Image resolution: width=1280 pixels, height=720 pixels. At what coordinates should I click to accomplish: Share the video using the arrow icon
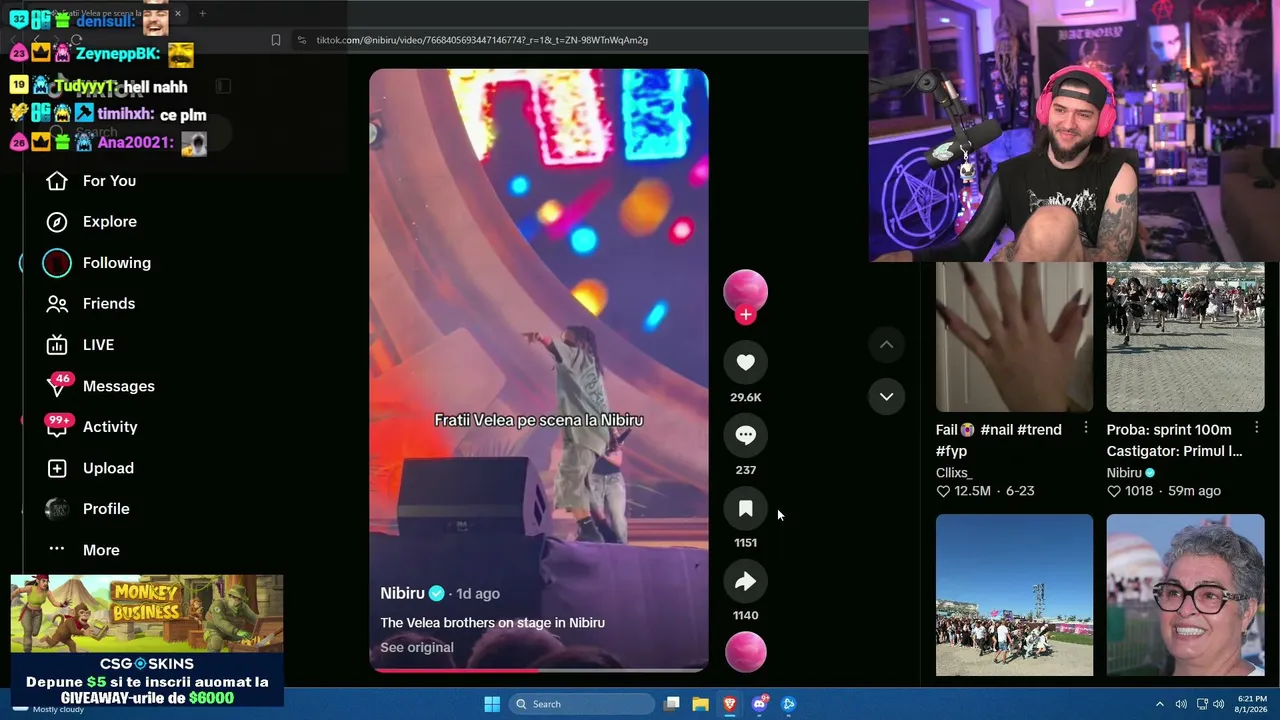745,581
